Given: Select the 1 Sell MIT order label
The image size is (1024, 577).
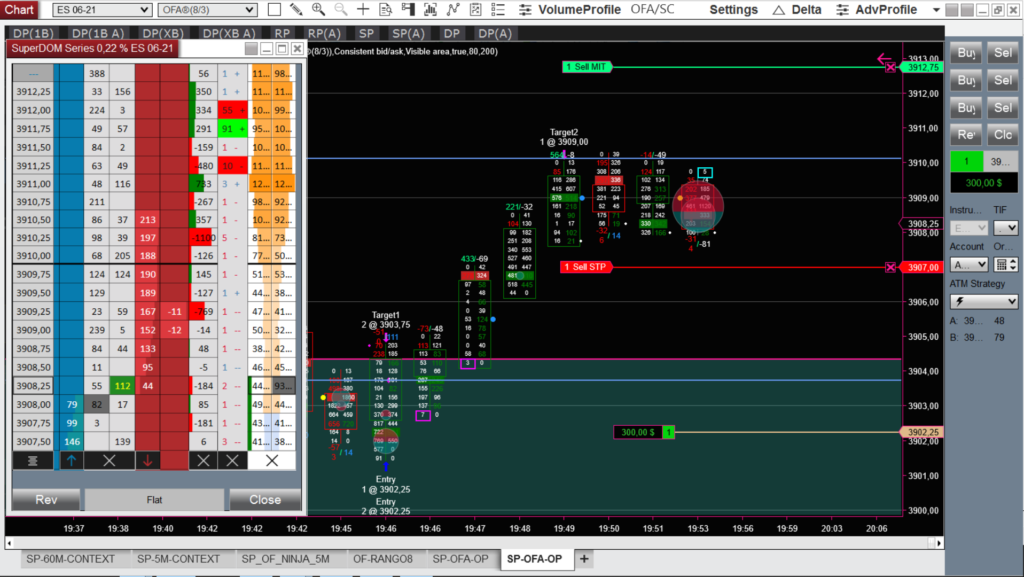Looking at the screenshot, I should click(x=586, y=67).
